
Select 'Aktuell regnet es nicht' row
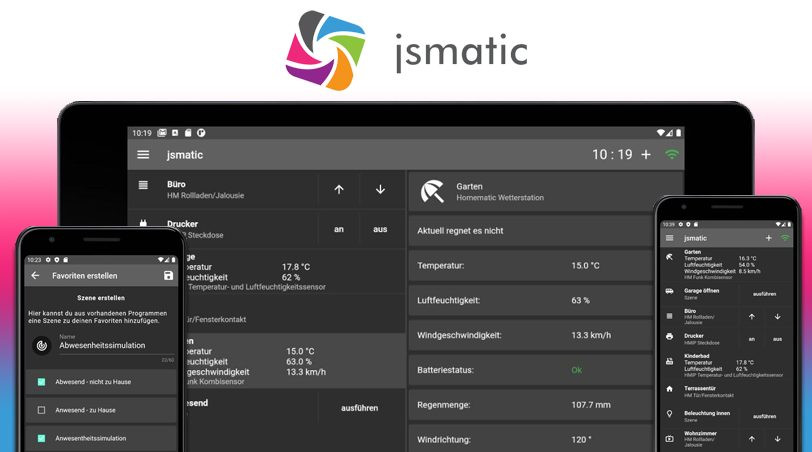pyautogui.click(x=530, y=231)
